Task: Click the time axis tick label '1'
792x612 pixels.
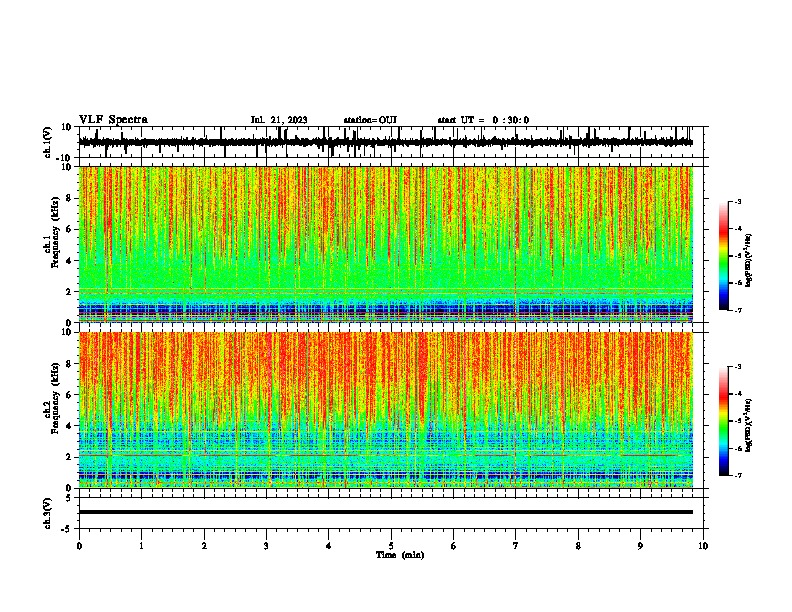Action: 141,546
